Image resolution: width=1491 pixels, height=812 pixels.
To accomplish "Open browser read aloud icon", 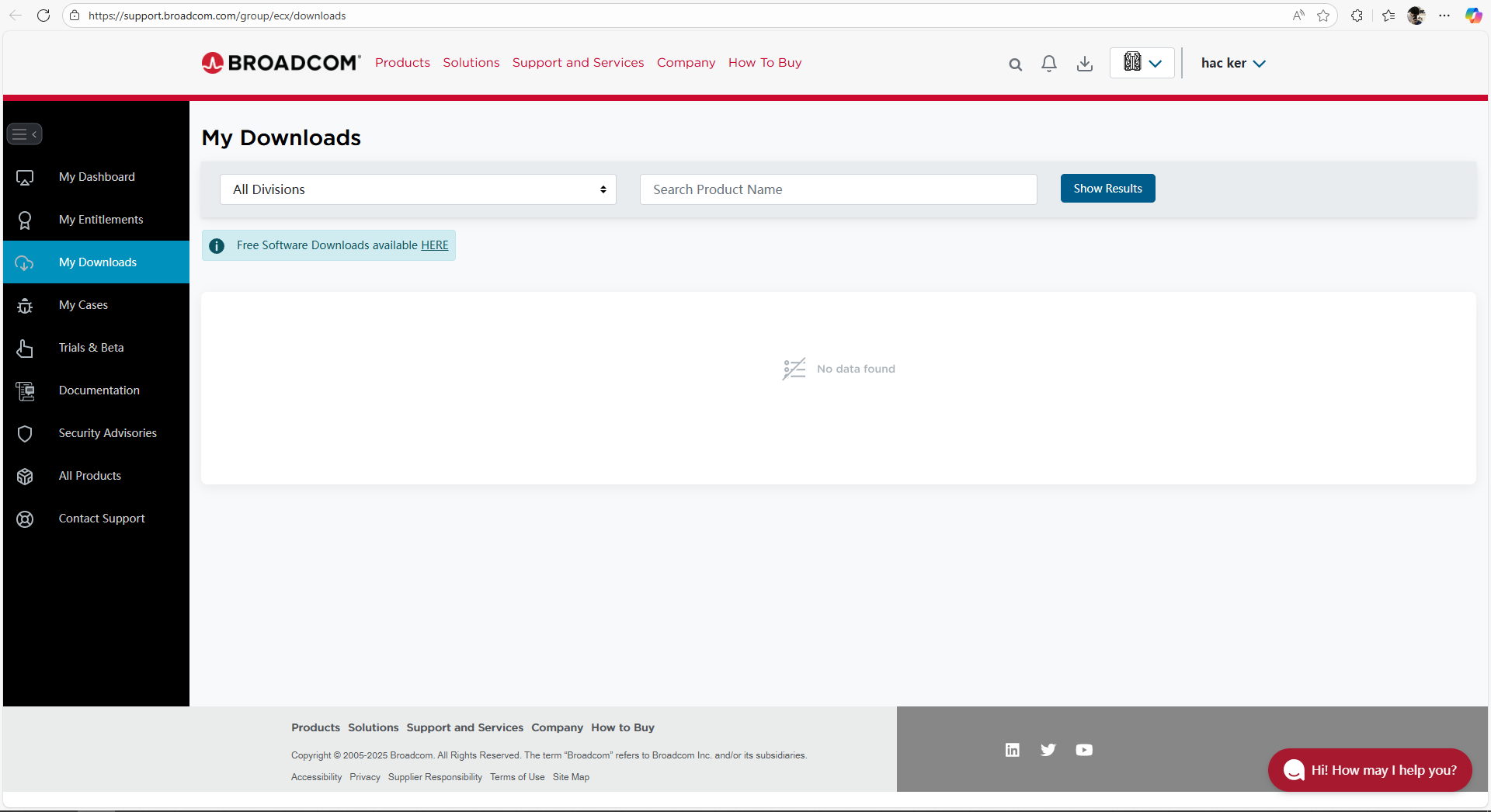I will [x=1298, y=16].
